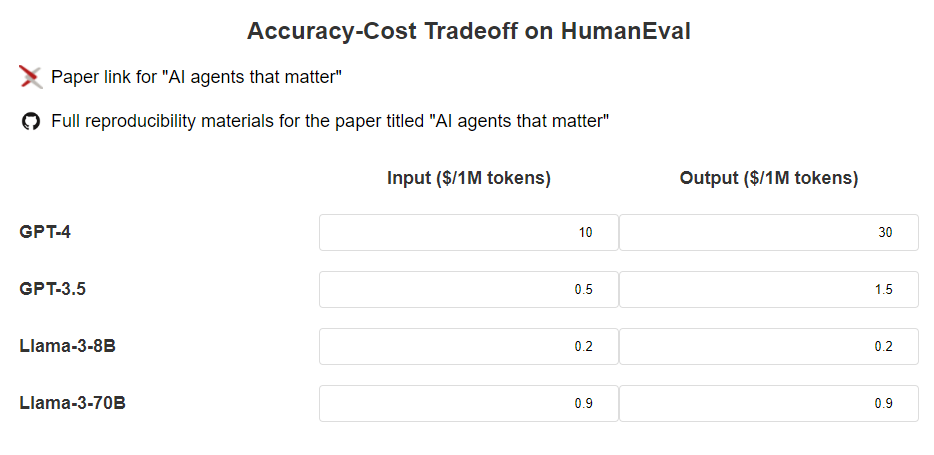
Task: Click the GPT-3.5 row label
Action: click(x=53, y=290)
